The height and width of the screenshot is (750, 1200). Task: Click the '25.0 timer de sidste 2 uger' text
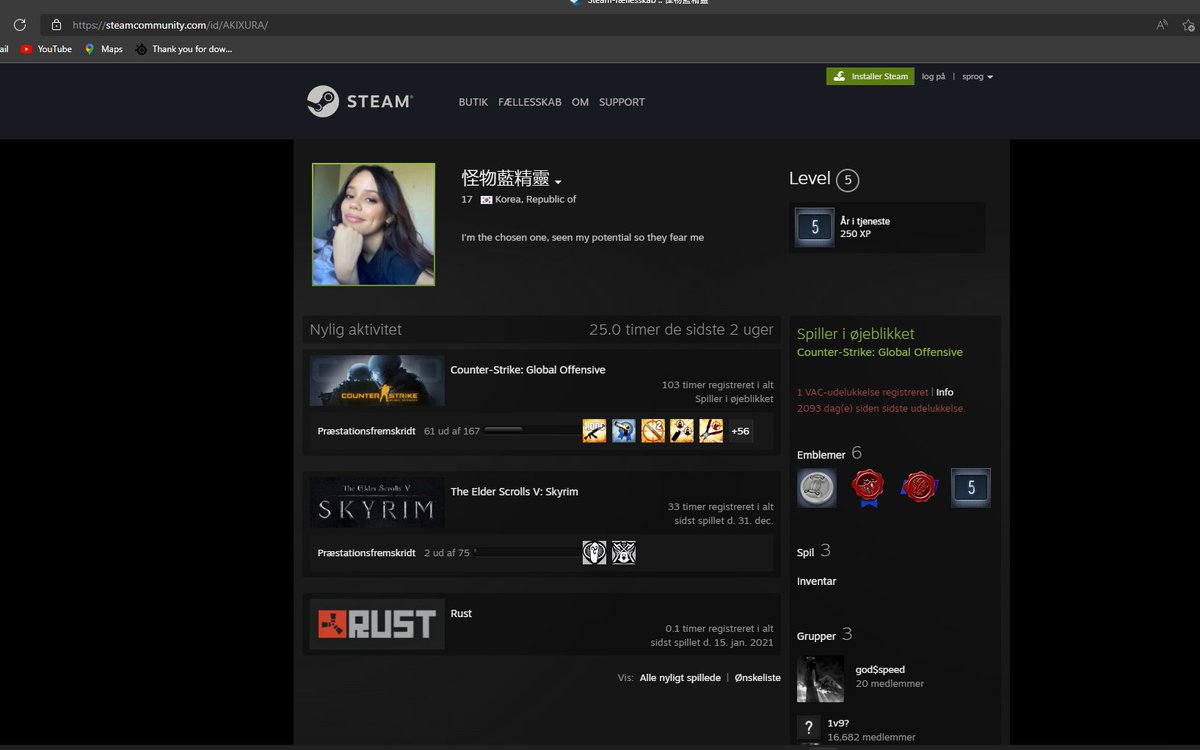click(681, 330)
